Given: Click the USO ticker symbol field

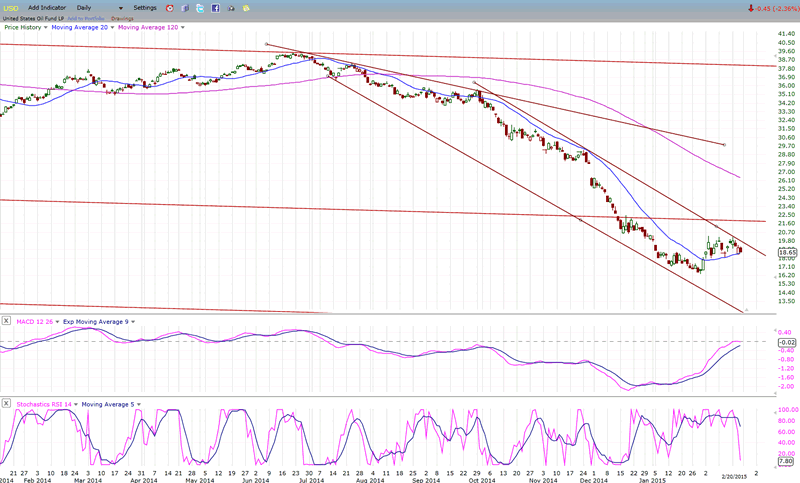Looking at the screenshot, I should click(x=10, y=7).
